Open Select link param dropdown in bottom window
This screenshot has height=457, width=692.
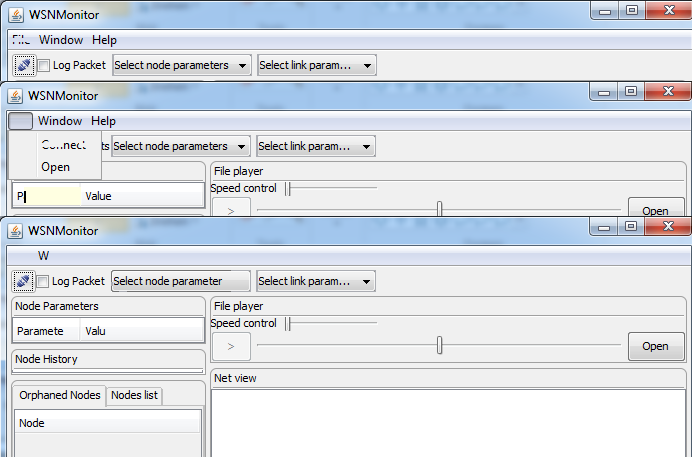(x=316, y=281)
